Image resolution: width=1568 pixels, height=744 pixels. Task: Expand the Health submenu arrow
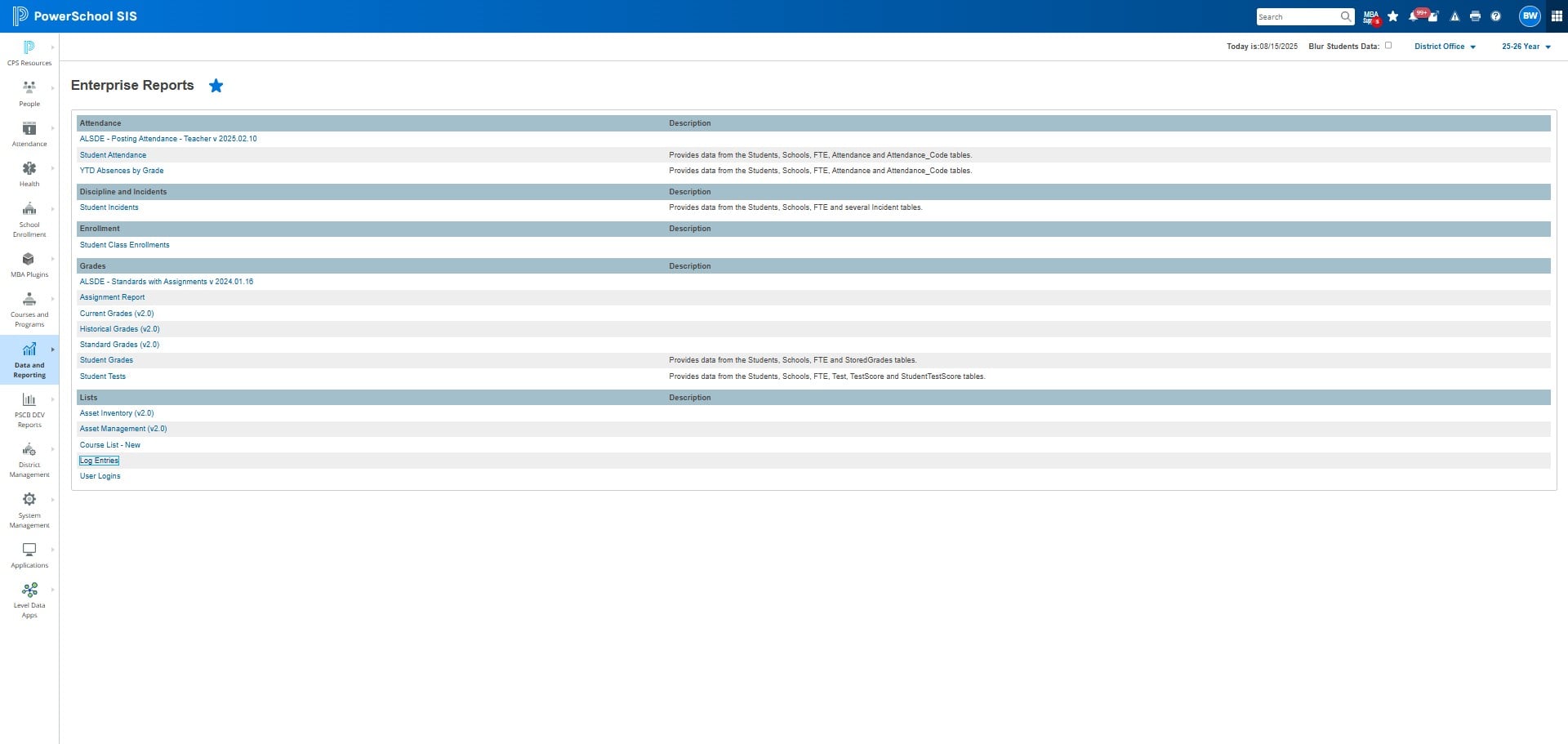coord(53,168)
